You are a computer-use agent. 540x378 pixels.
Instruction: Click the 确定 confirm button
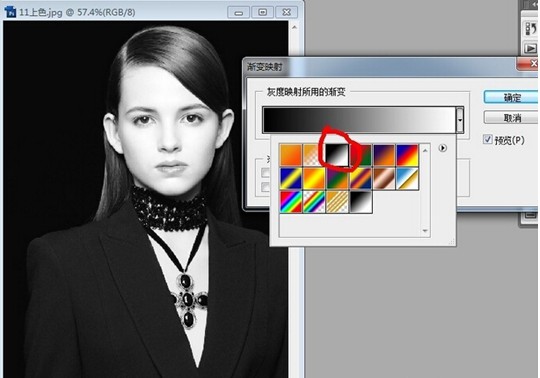point(511,97)
